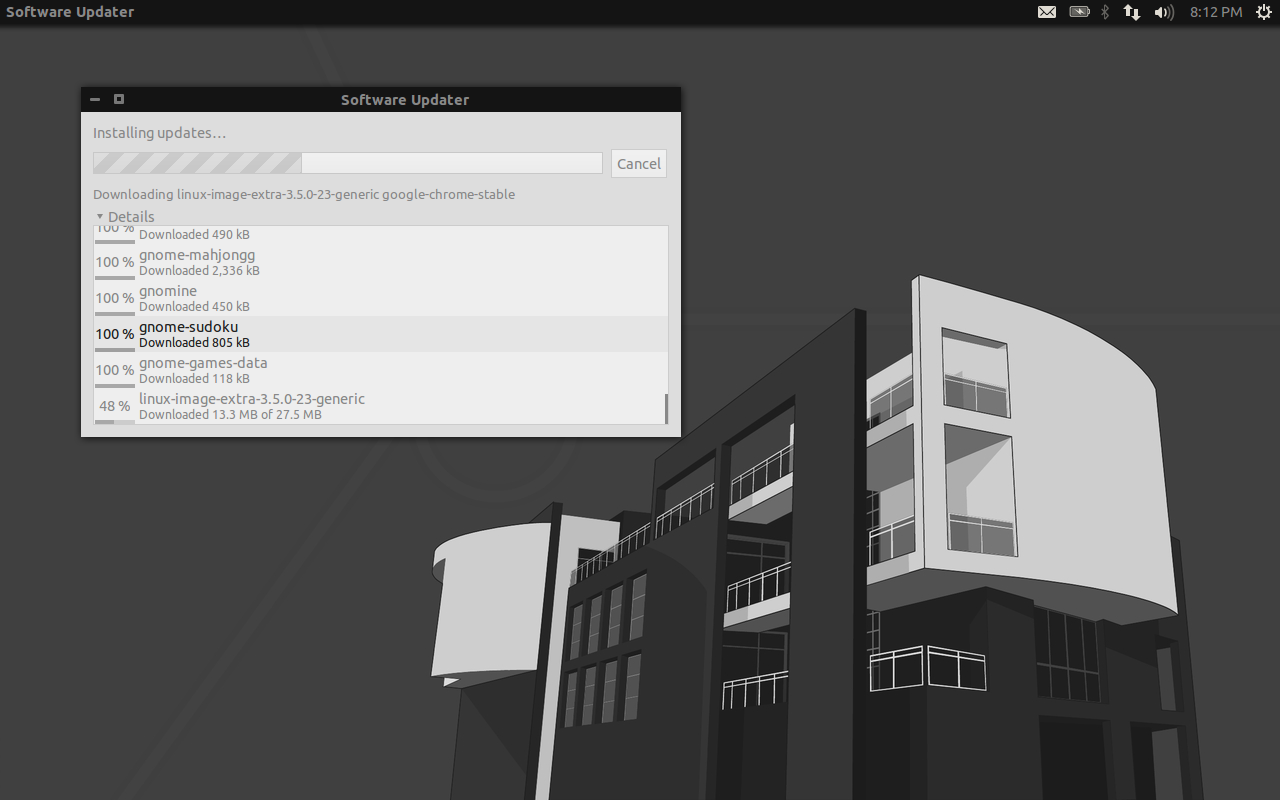The height and width of the screenshot is (800, 1280).
Task: Select the gnomine download row
Action: click(x=380, y=298)
